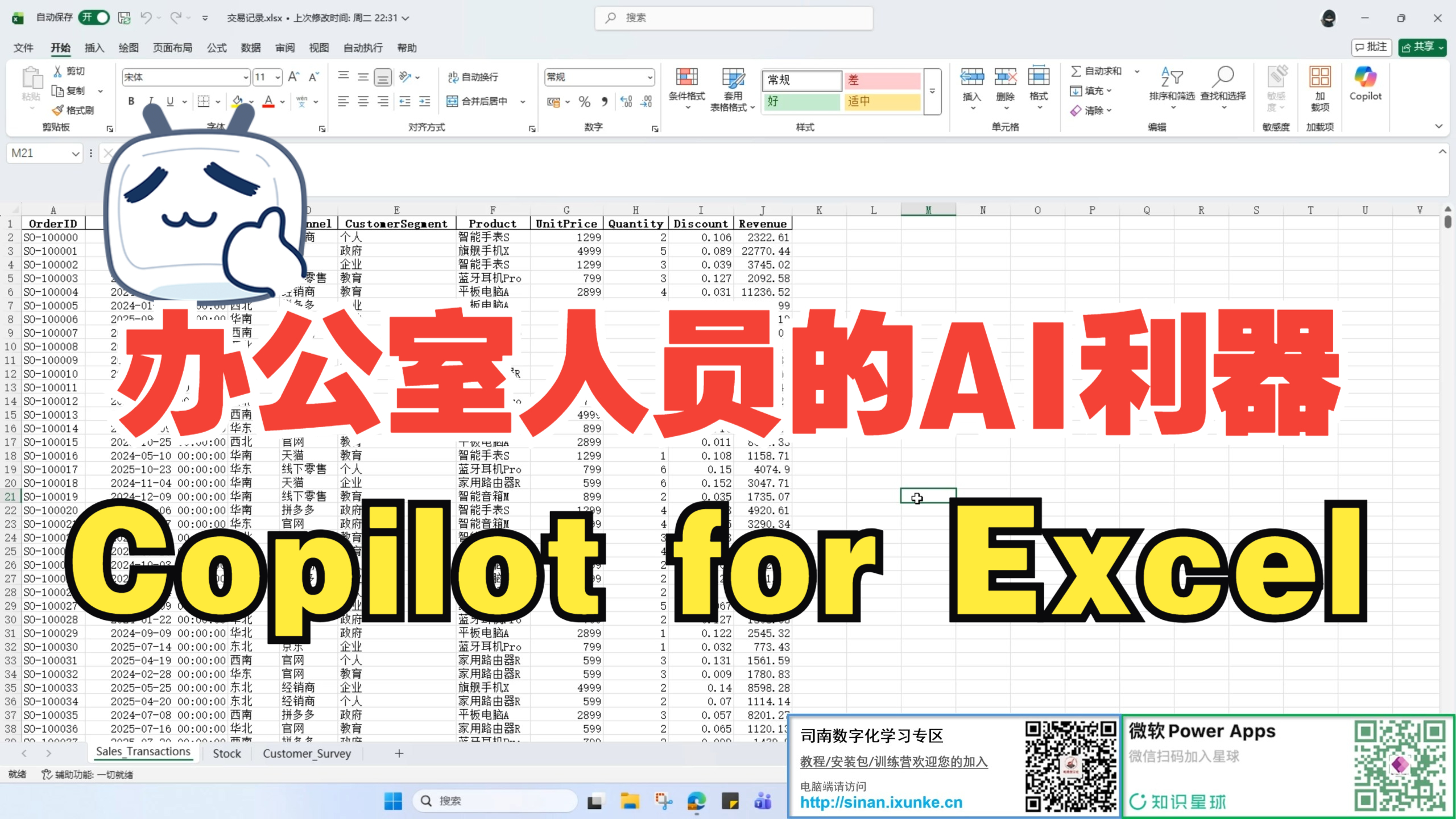Click the Comments button
Image resolution: width=1456 pixels, height=819 pixels.
(1371, 47)
